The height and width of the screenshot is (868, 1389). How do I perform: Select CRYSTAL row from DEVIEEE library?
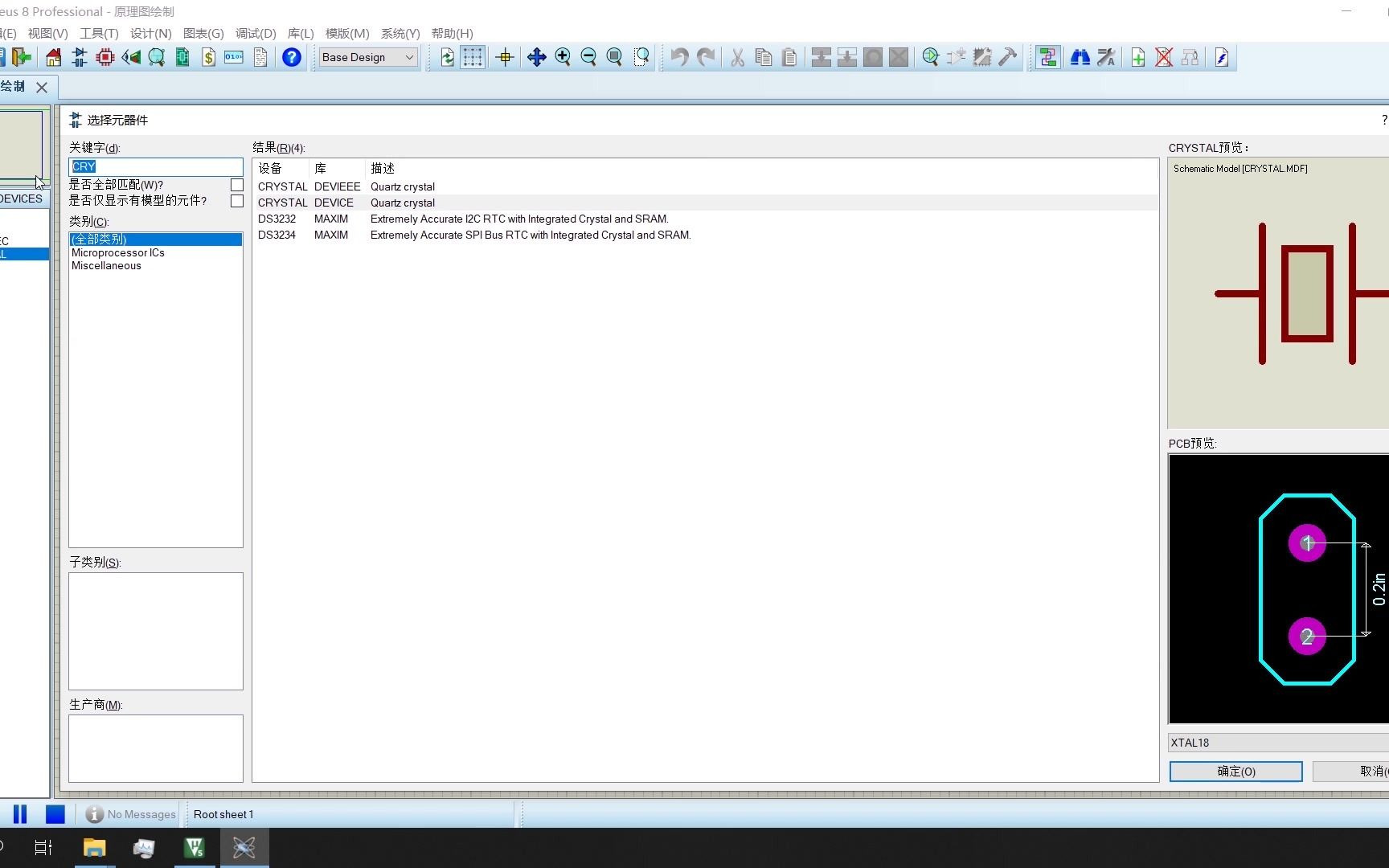tap(706, 186)
